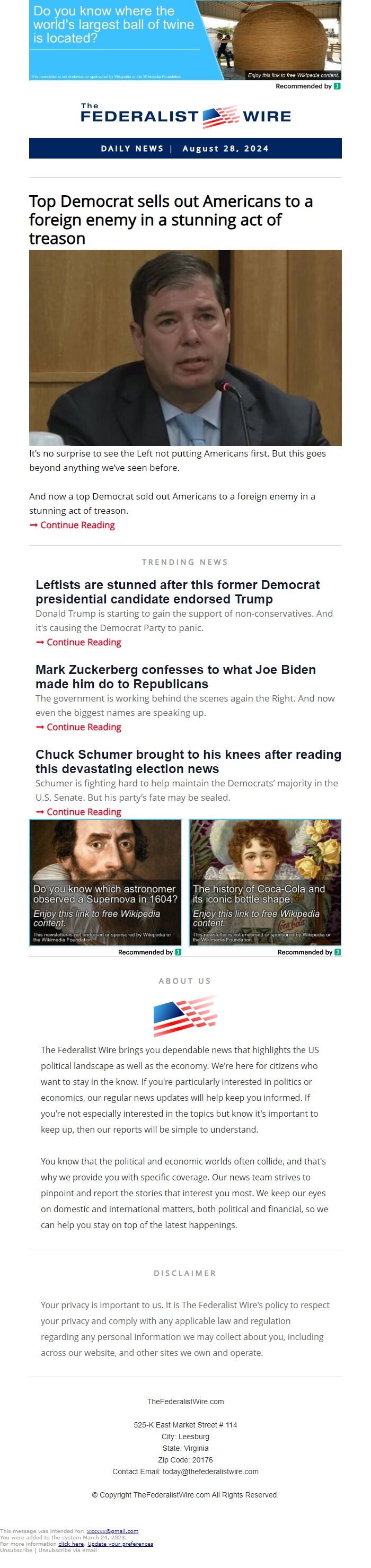
Task: Click Recommended by icon below Coca-Cola ad
Action: [338, 952]
